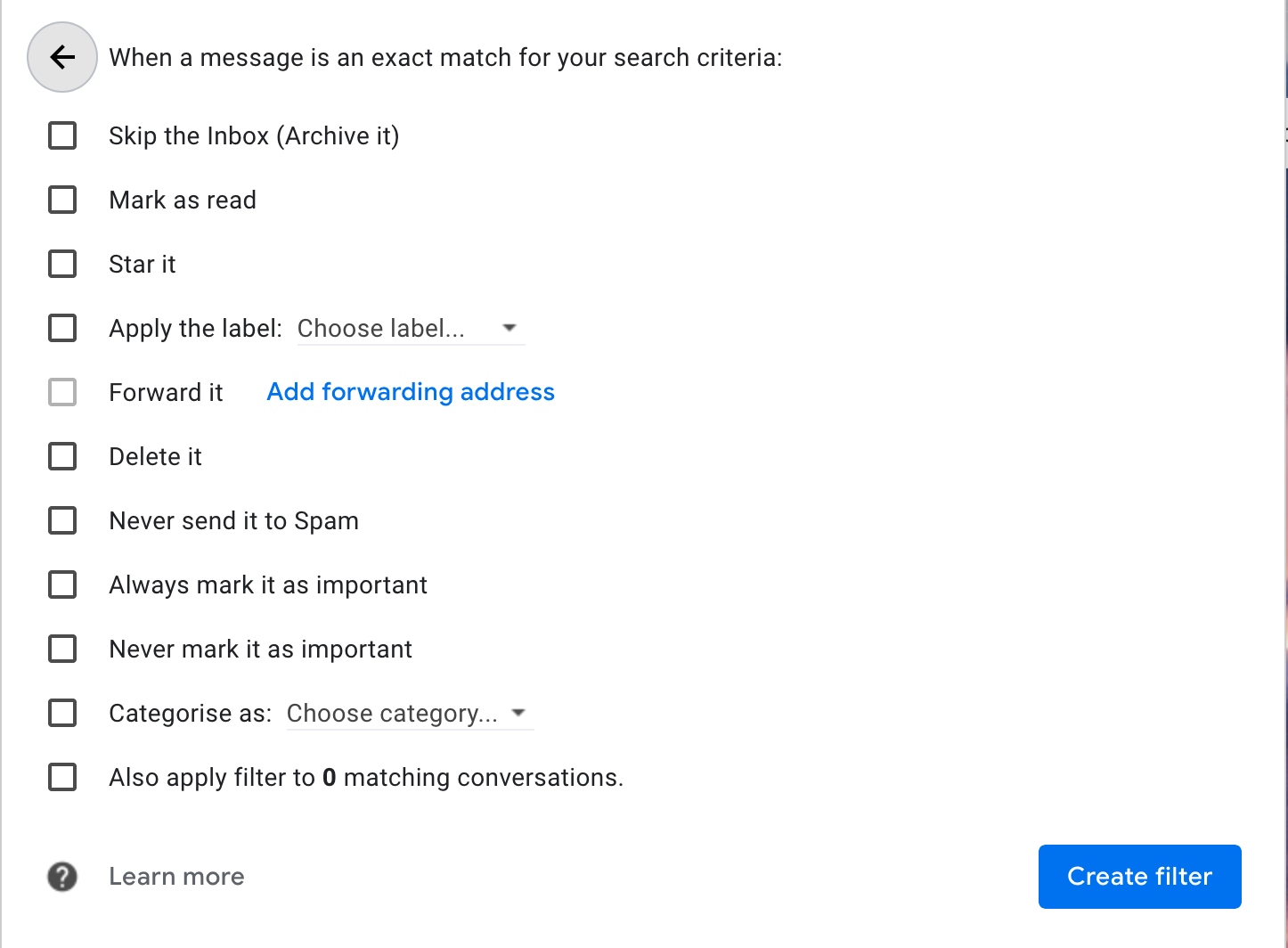Enable the Star it action

click(61, 264)
